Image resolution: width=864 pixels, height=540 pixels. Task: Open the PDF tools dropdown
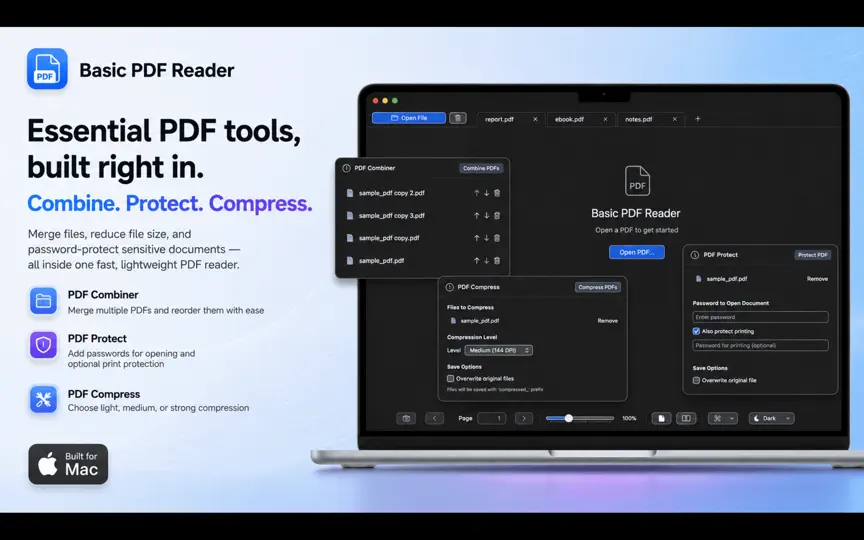(x=722, y=418)
